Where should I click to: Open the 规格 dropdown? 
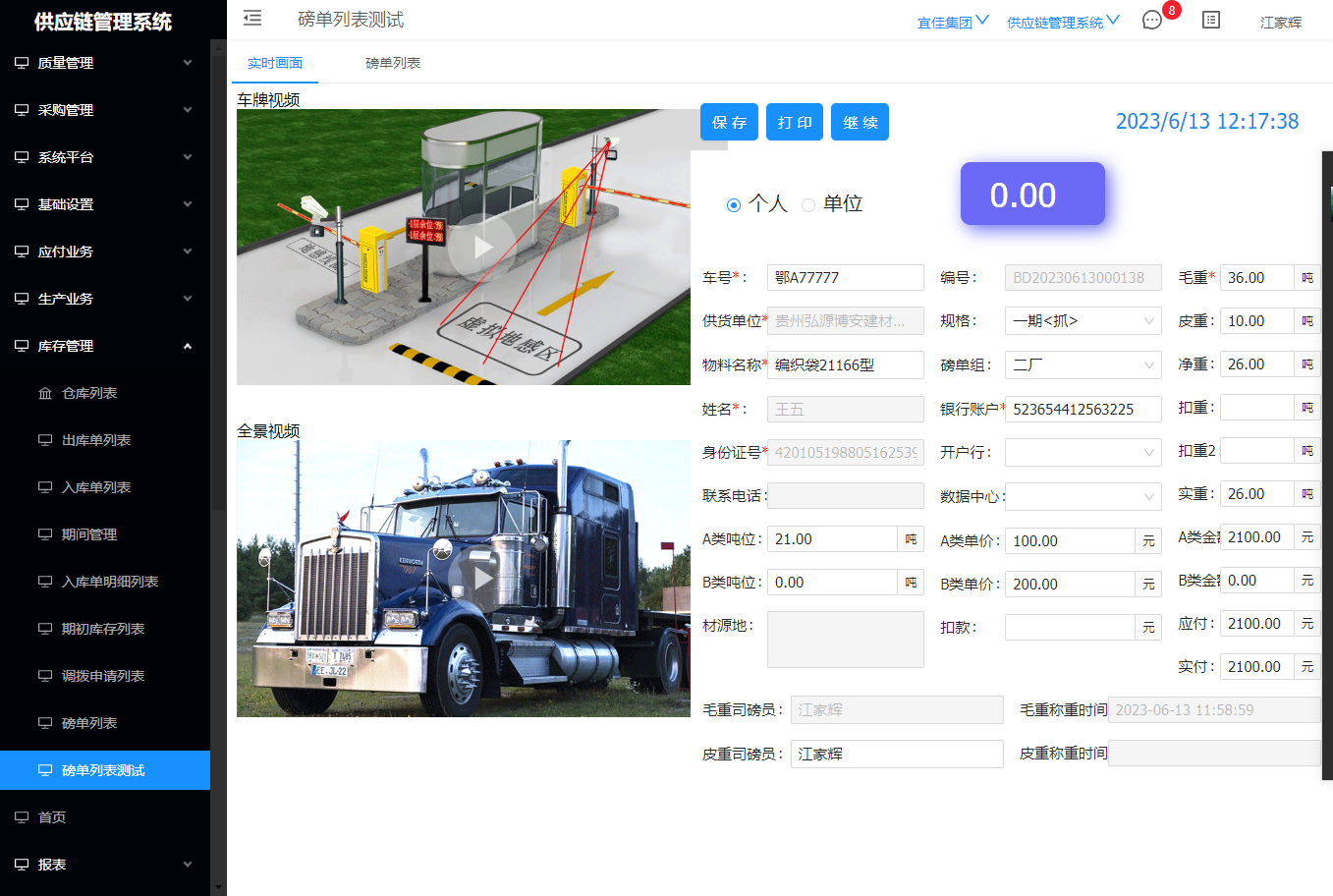point(1083,321)
